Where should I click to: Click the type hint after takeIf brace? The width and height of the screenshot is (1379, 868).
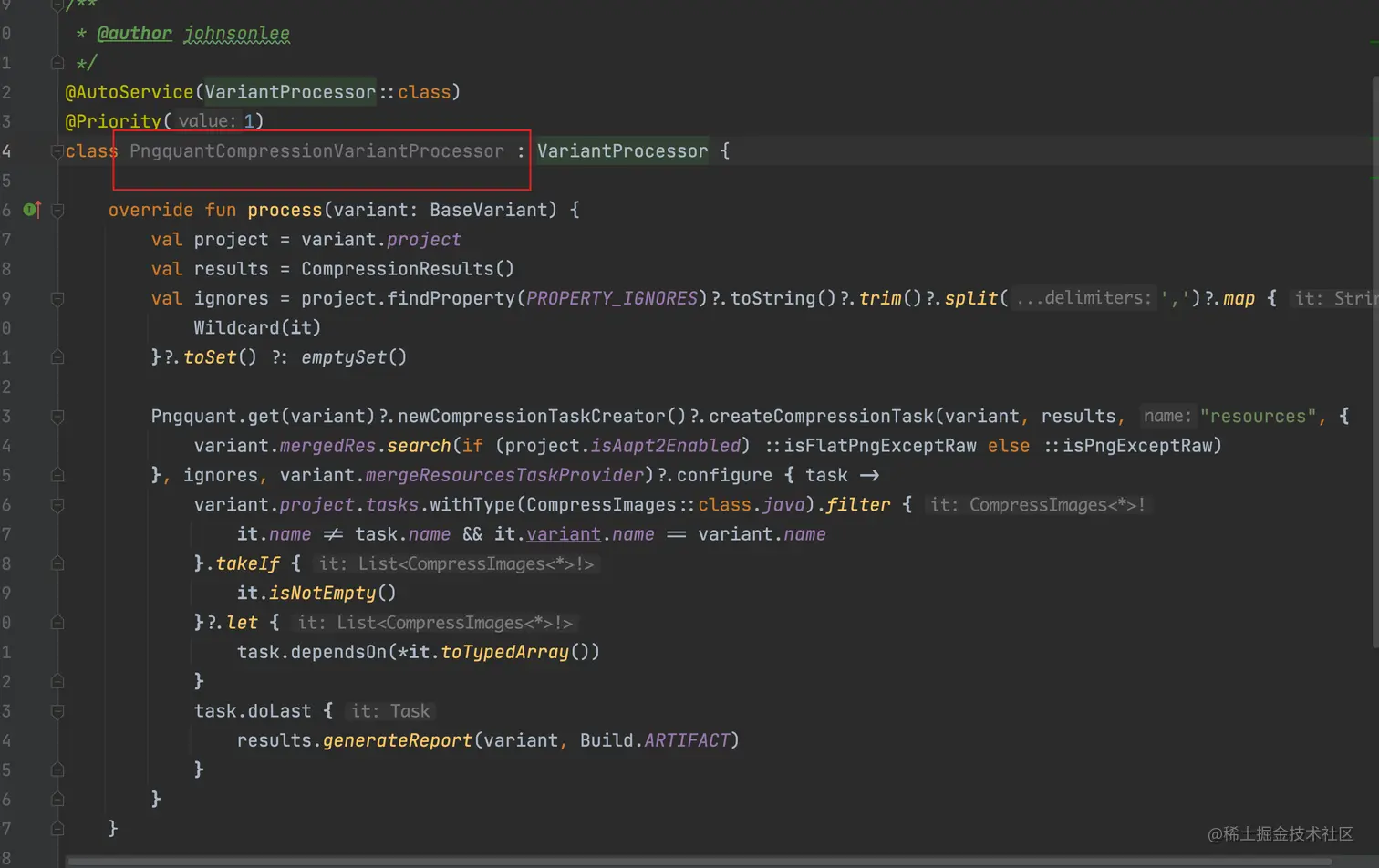point(456,563)
